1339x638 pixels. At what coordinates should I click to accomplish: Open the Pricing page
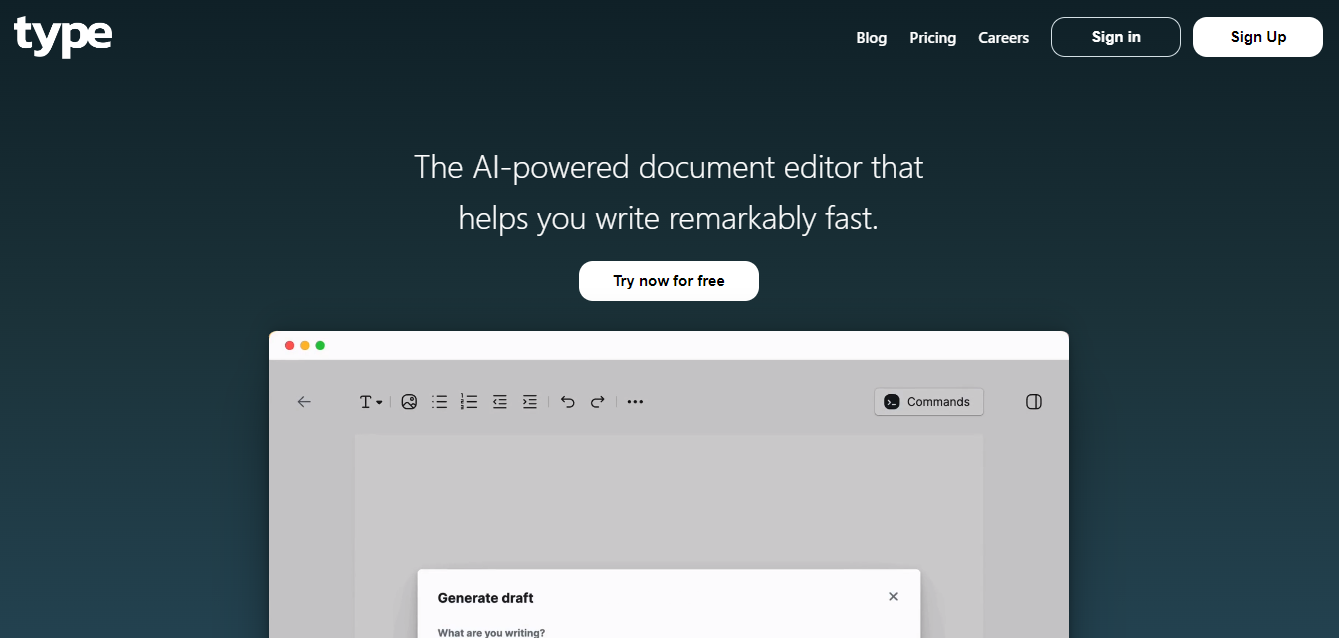[x=932, y=38]
